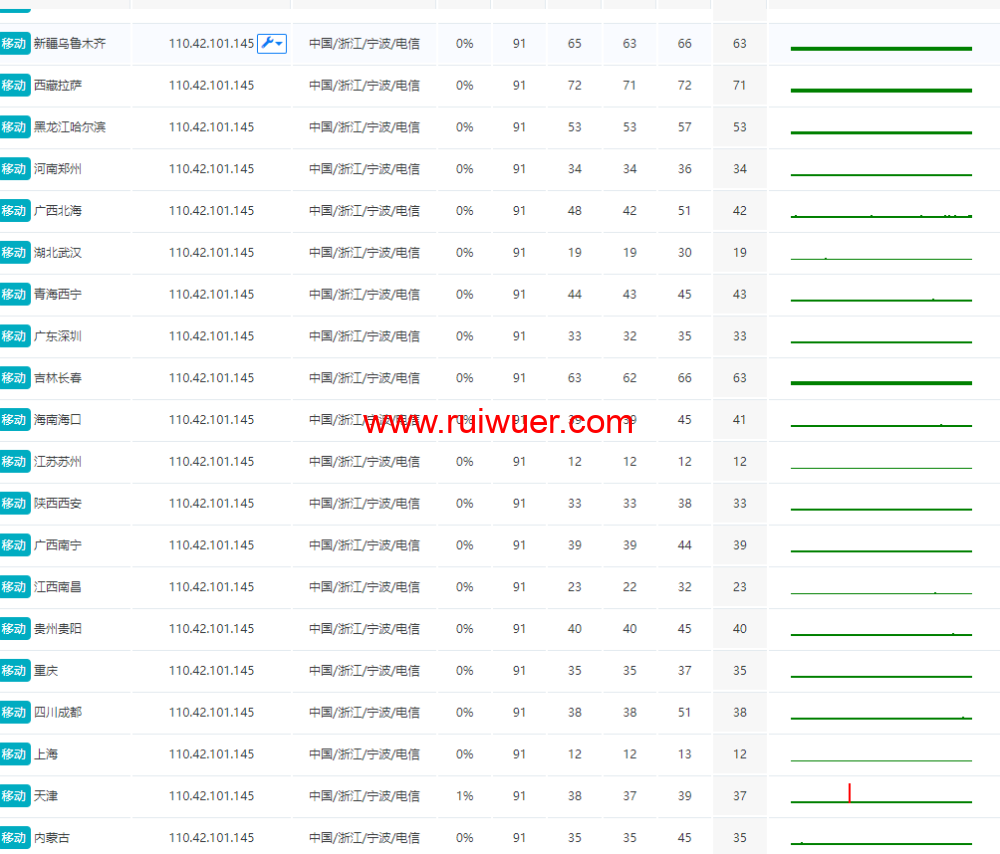This screenshot has height=854, width=1000.
Task: Click the IP address in the 青海西宁 row
Action: coord(211,295)
